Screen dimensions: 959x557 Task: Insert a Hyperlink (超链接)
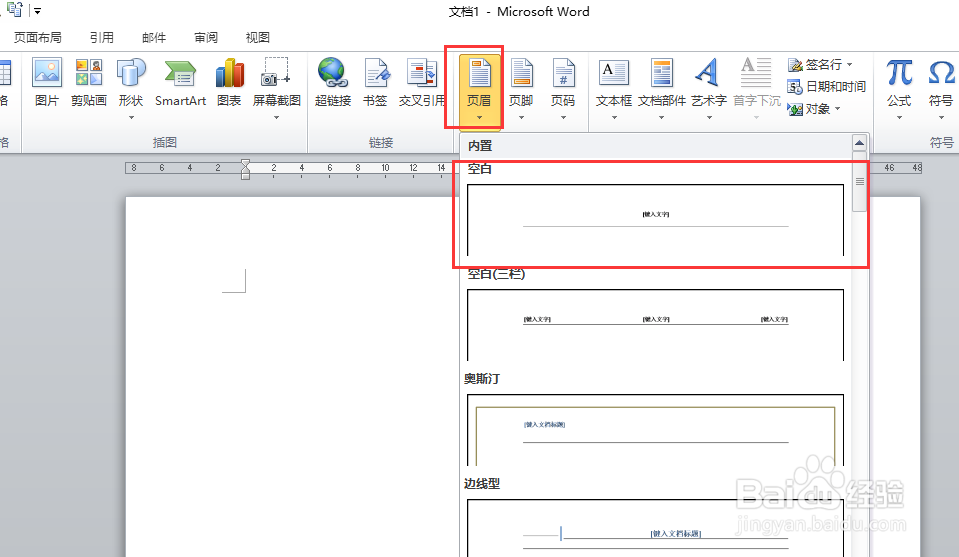pyautogui.click(x=333, y=83)
